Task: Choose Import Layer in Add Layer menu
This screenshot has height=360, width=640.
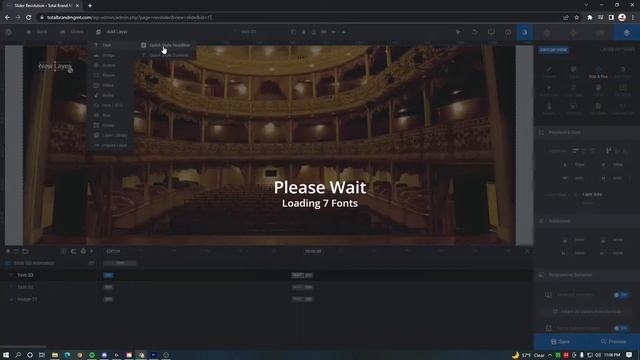Action: [x=111, y=145]
